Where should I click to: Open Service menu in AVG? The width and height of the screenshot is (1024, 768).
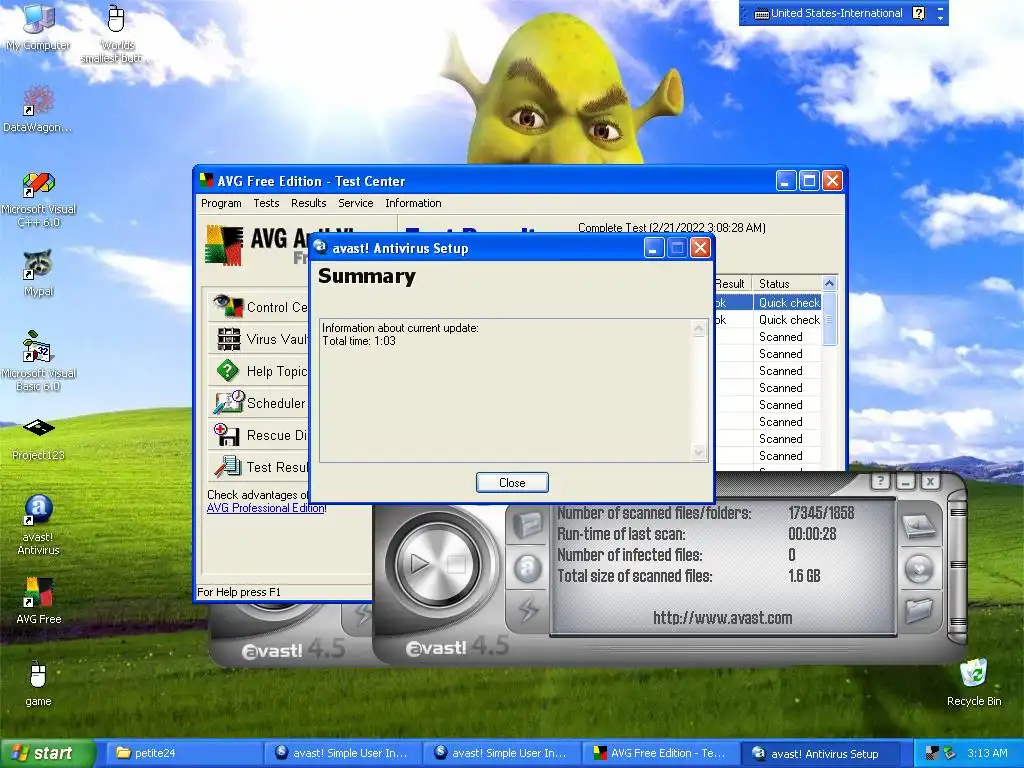(x=355, y=203)
